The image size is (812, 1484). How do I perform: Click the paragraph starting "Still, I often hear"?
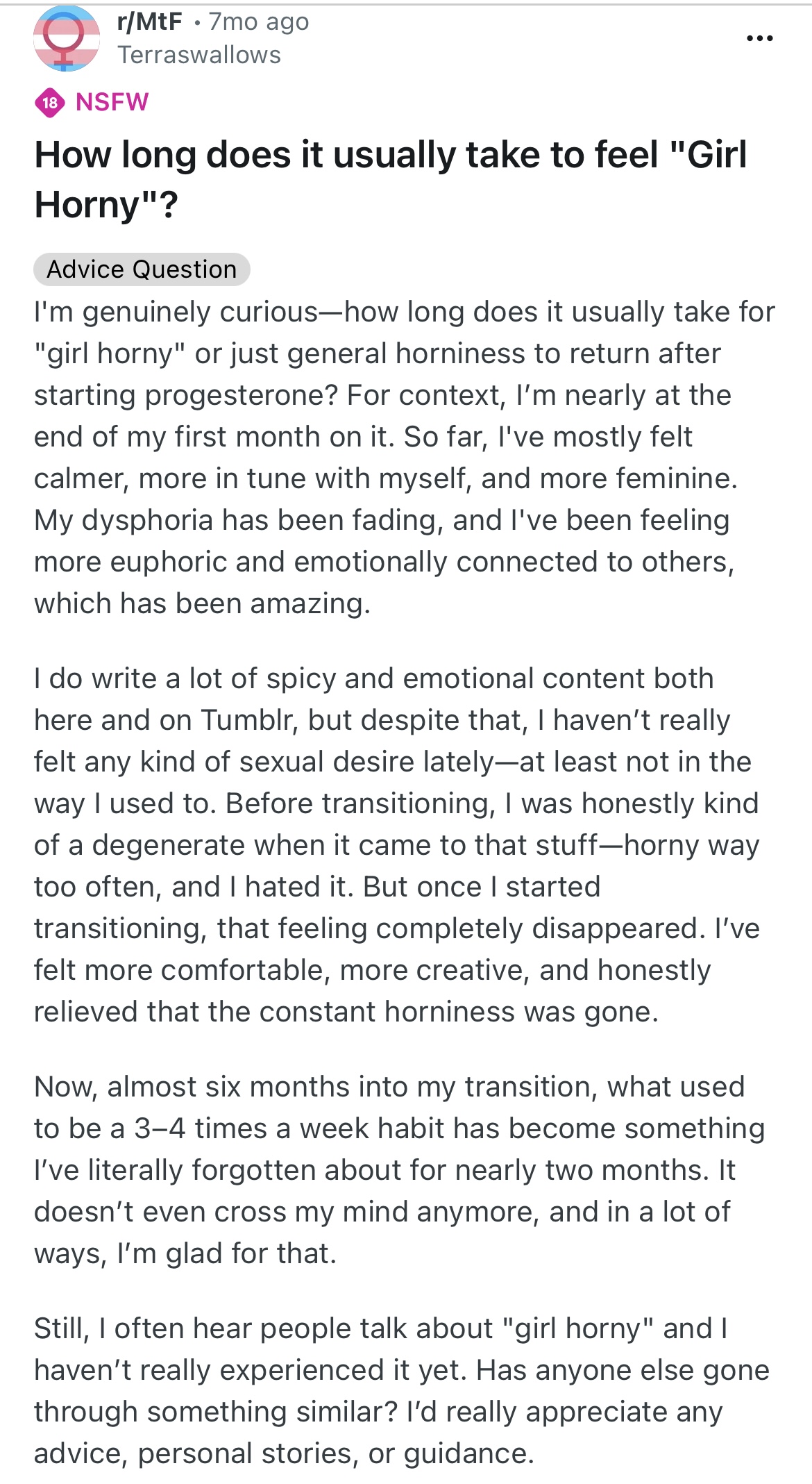point(402,1391)
